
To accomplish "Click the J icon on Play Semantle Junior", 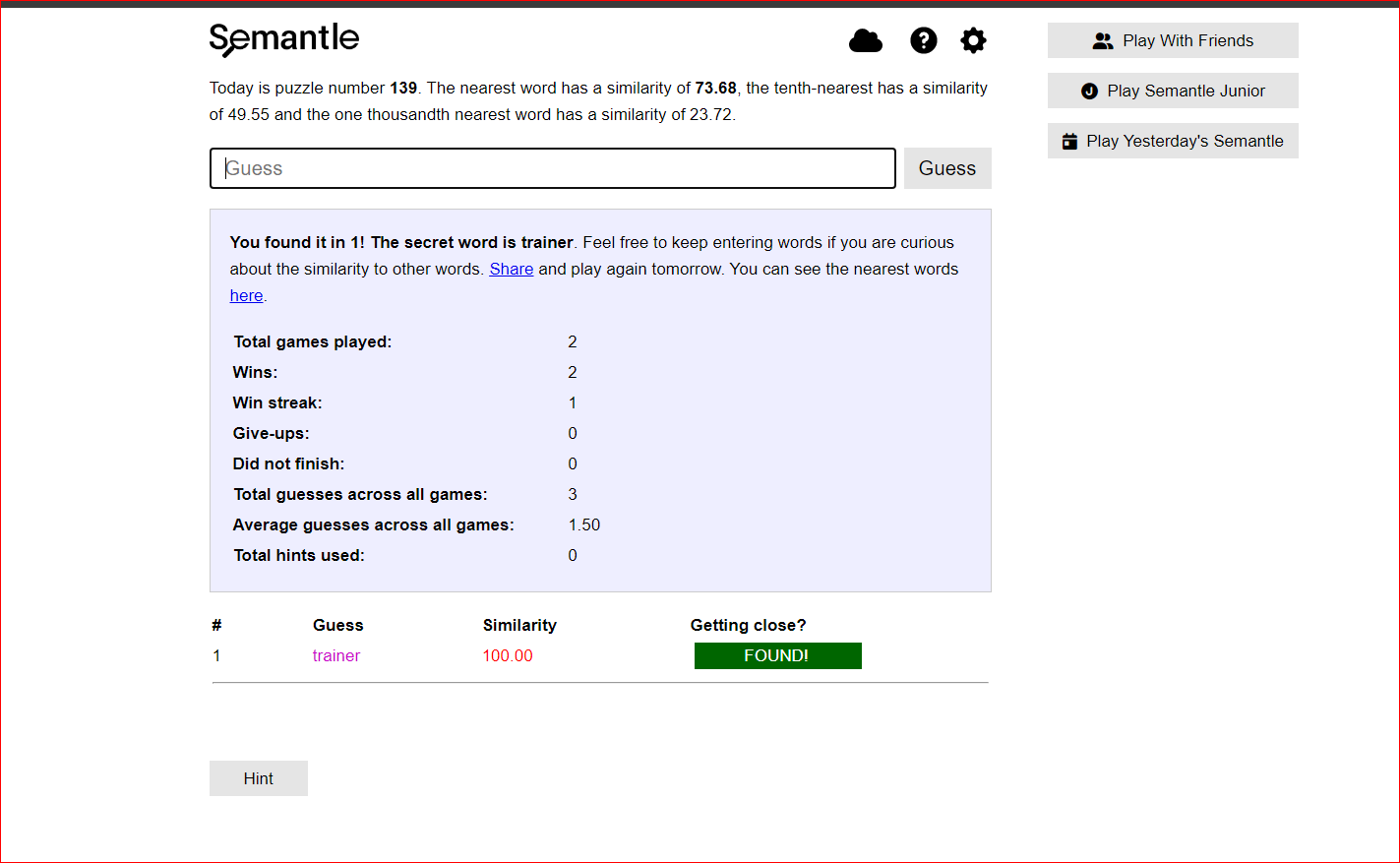I will (1089, 91).
